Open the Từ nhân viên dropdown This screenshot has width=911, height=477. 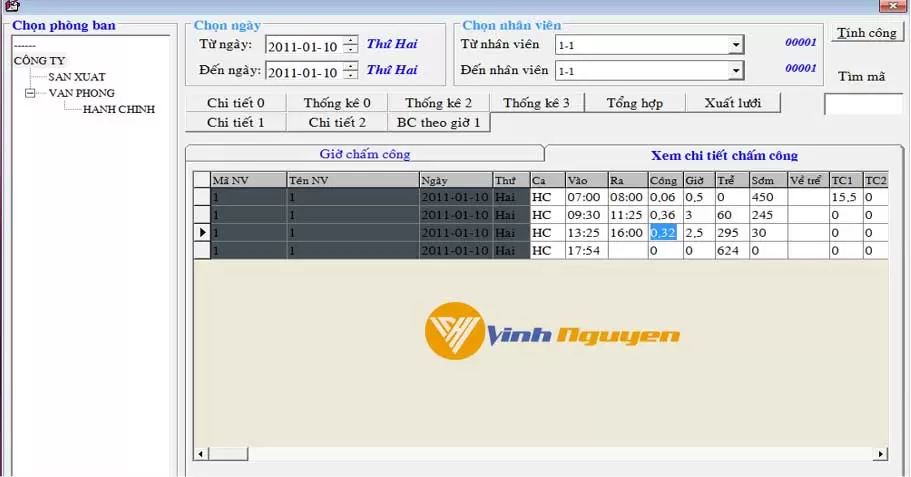pyautogui.click(x=736, y=45)
